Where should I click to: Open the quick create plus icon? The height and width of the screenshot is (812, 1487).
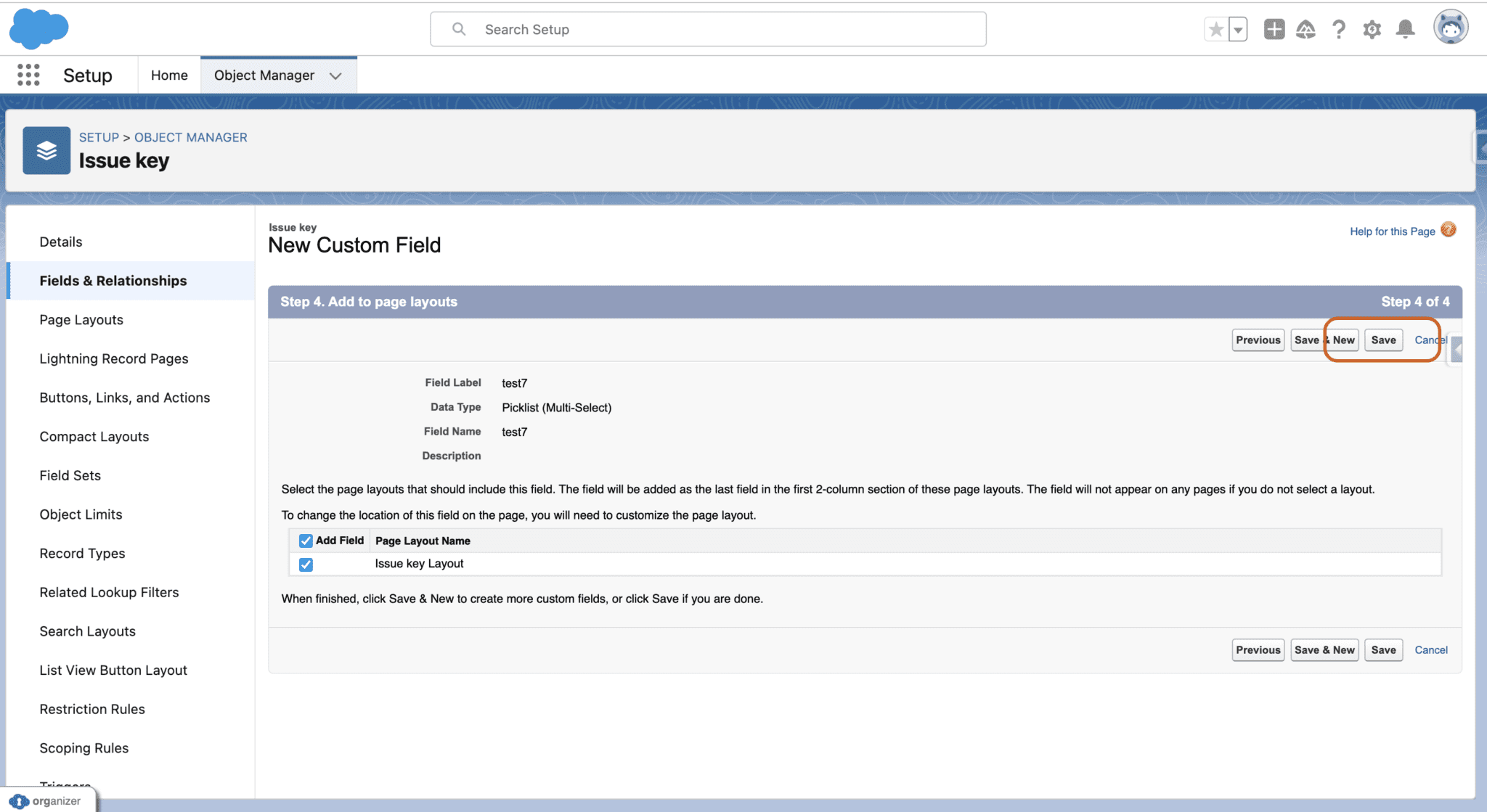1273,28
